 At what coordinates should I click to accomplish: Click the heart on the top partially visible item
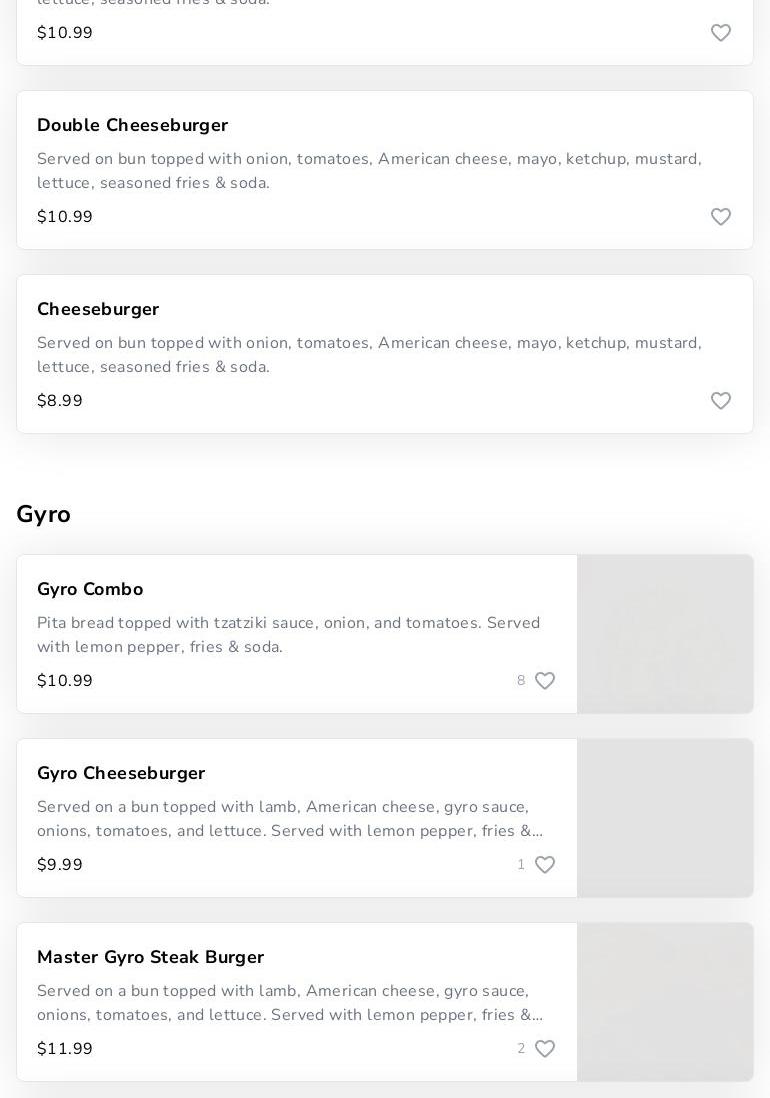pos(721,33)
